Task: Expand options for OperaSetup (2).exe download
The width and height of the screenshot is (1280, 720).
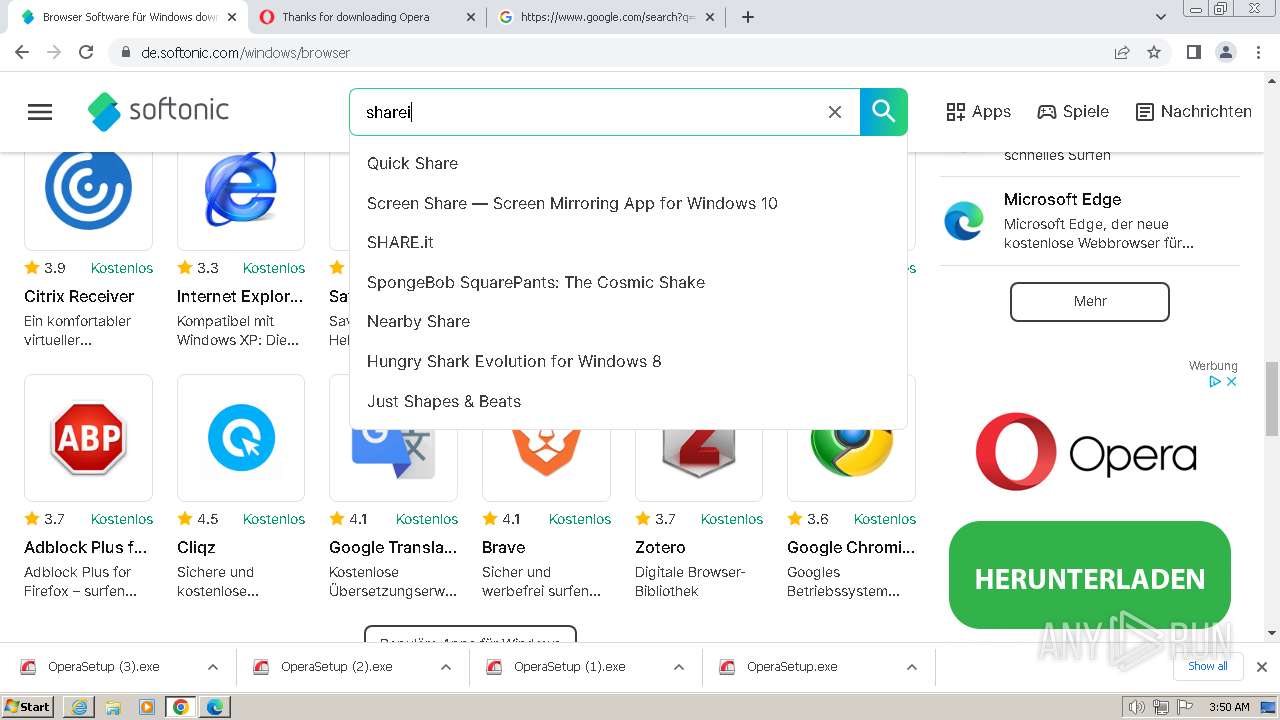Action: (446, 667)
